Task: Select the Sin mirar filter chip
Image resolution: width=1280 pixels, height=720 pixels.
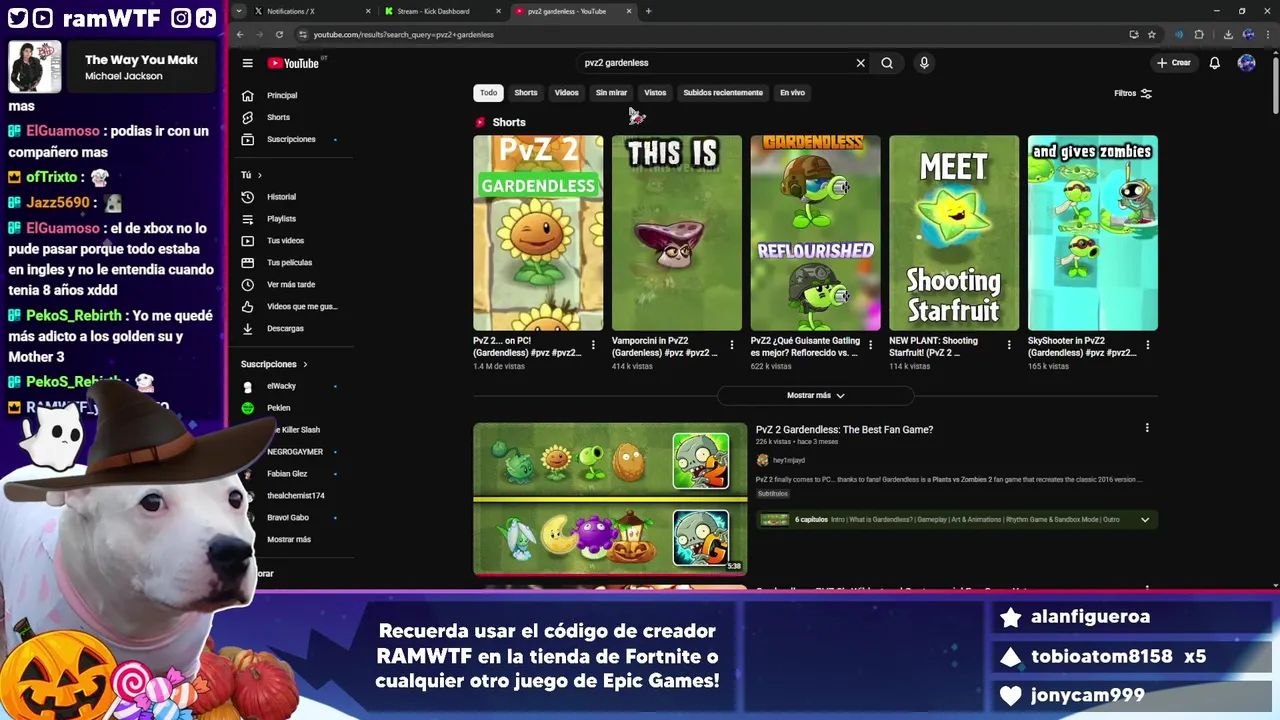Action: tap(611, 93)
